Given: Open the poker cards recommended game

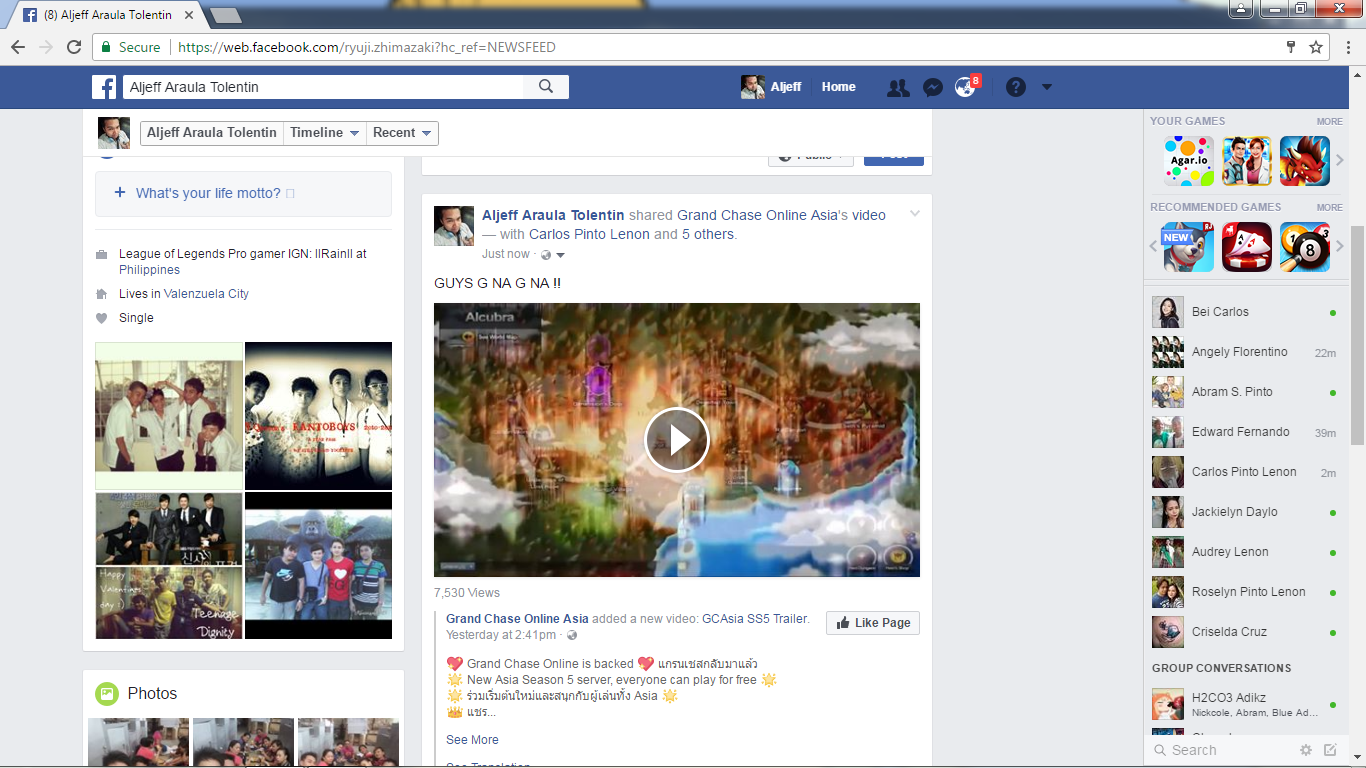Looking at the screenshot, I should click(1247, 247).
